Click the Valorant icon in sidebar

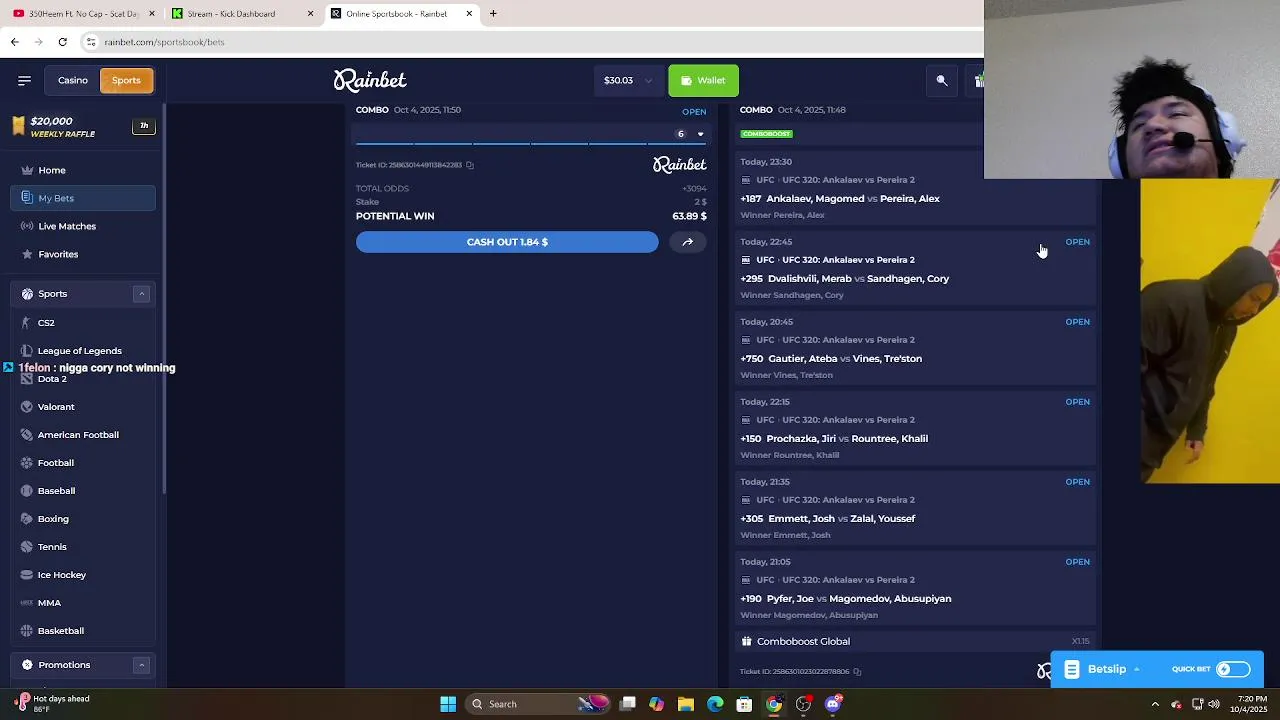click(27, 407)
